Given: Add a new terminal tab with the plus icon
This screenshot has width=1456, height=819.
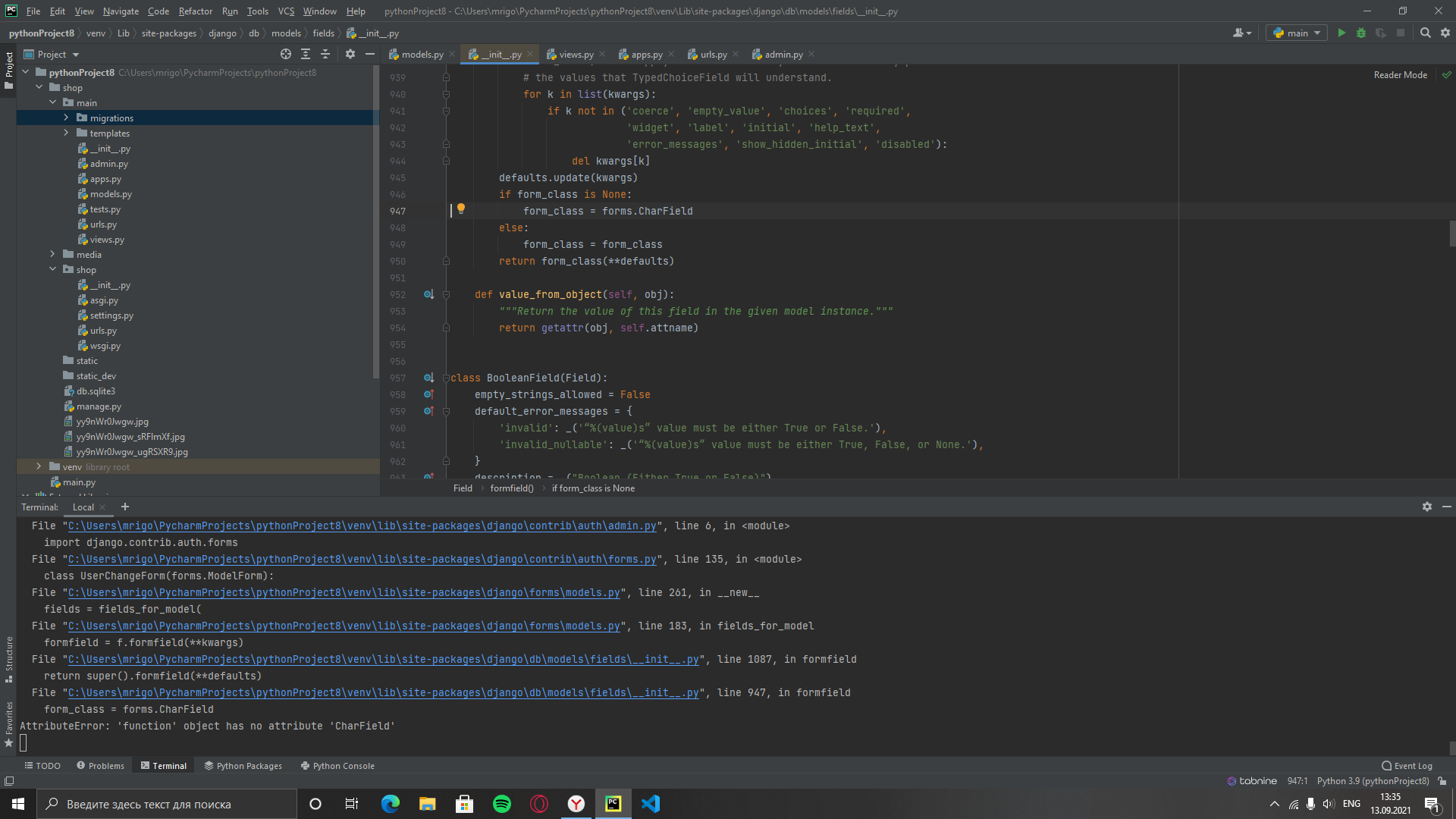Looking at the screenshot, I should [x=125, y=507].
